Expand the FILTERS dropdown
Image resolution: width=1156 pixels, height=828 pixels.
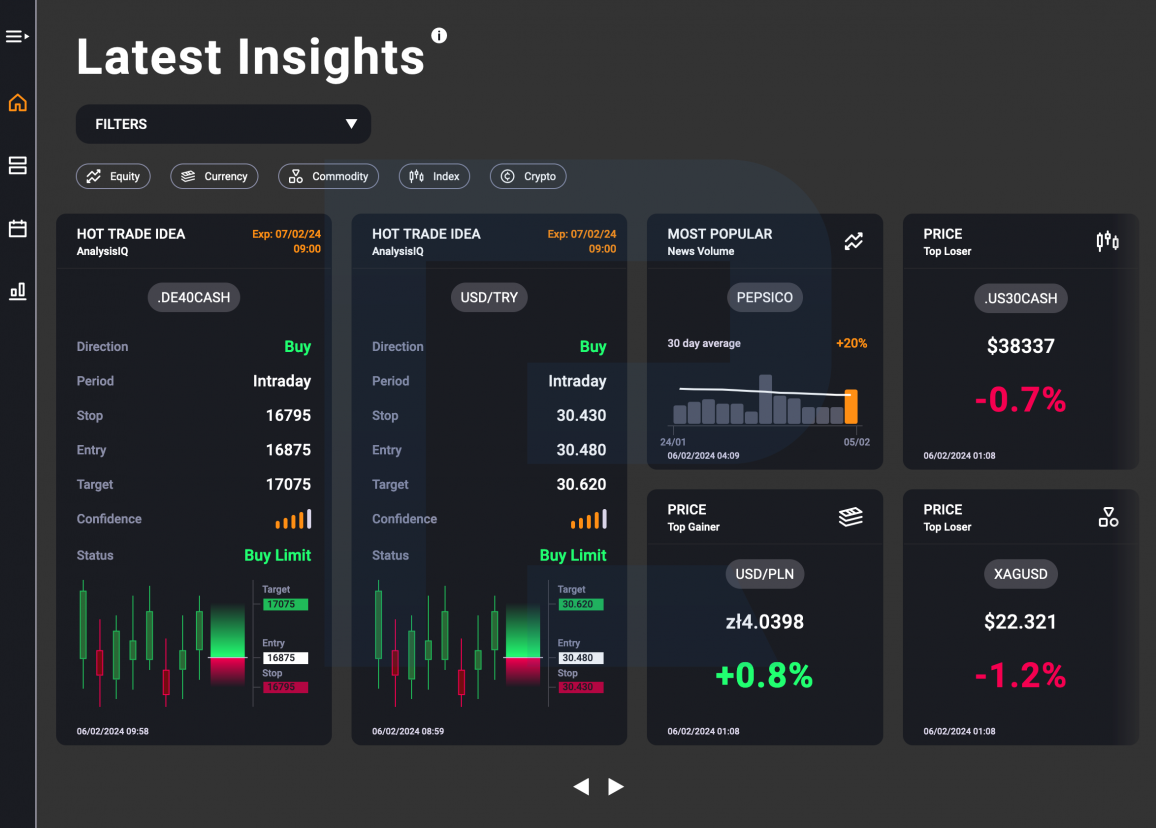(223, 124)
